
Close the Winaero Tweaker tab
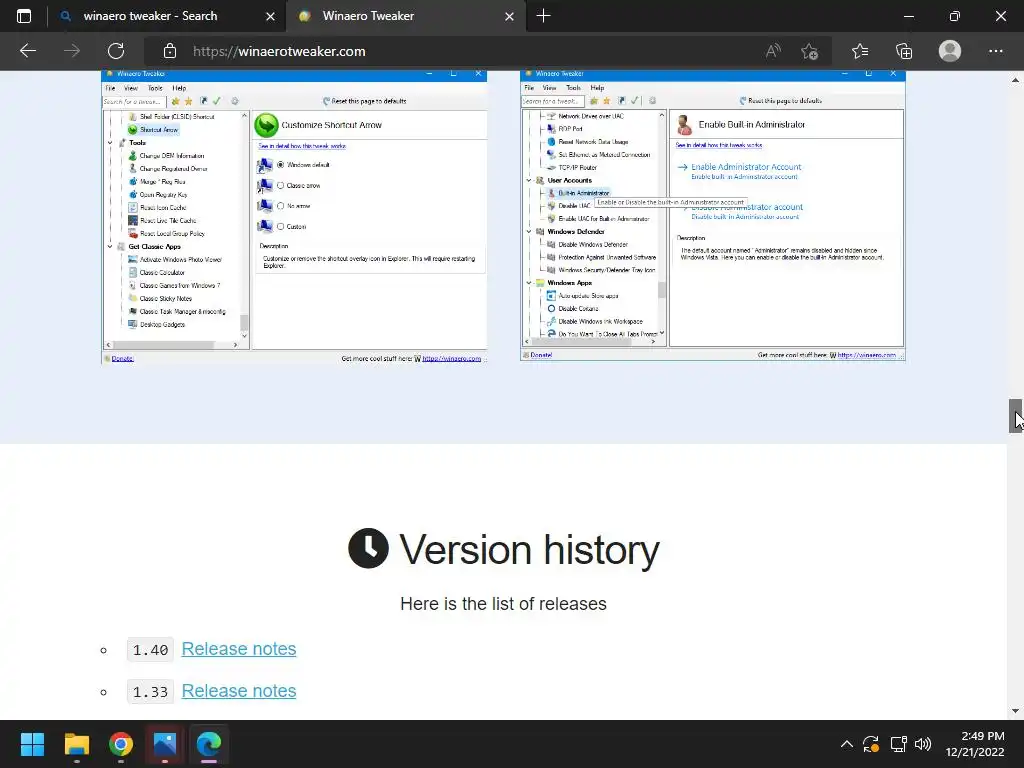click(x=509, y=16)
